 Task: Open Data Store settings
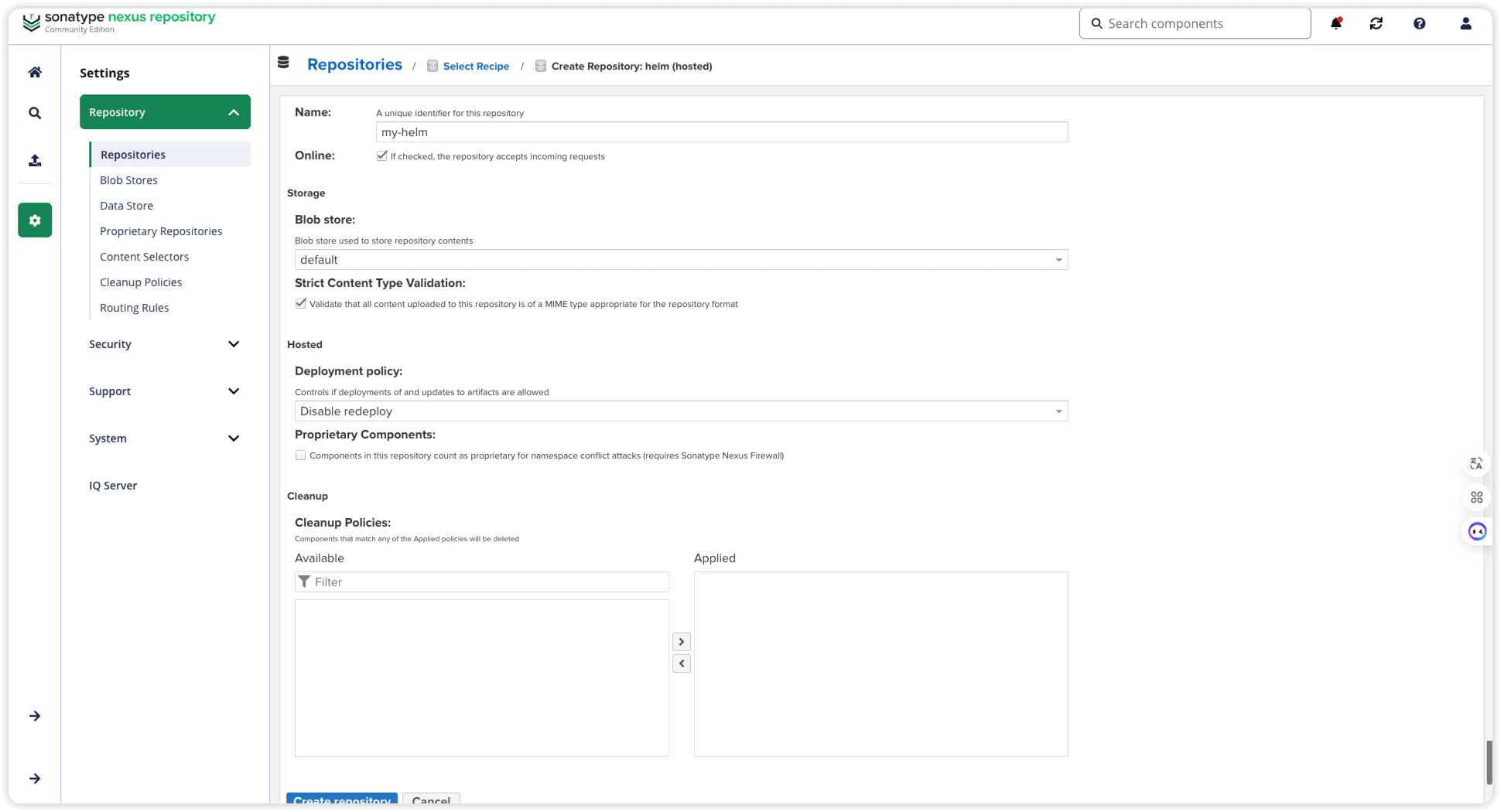[x=126, y=206]
